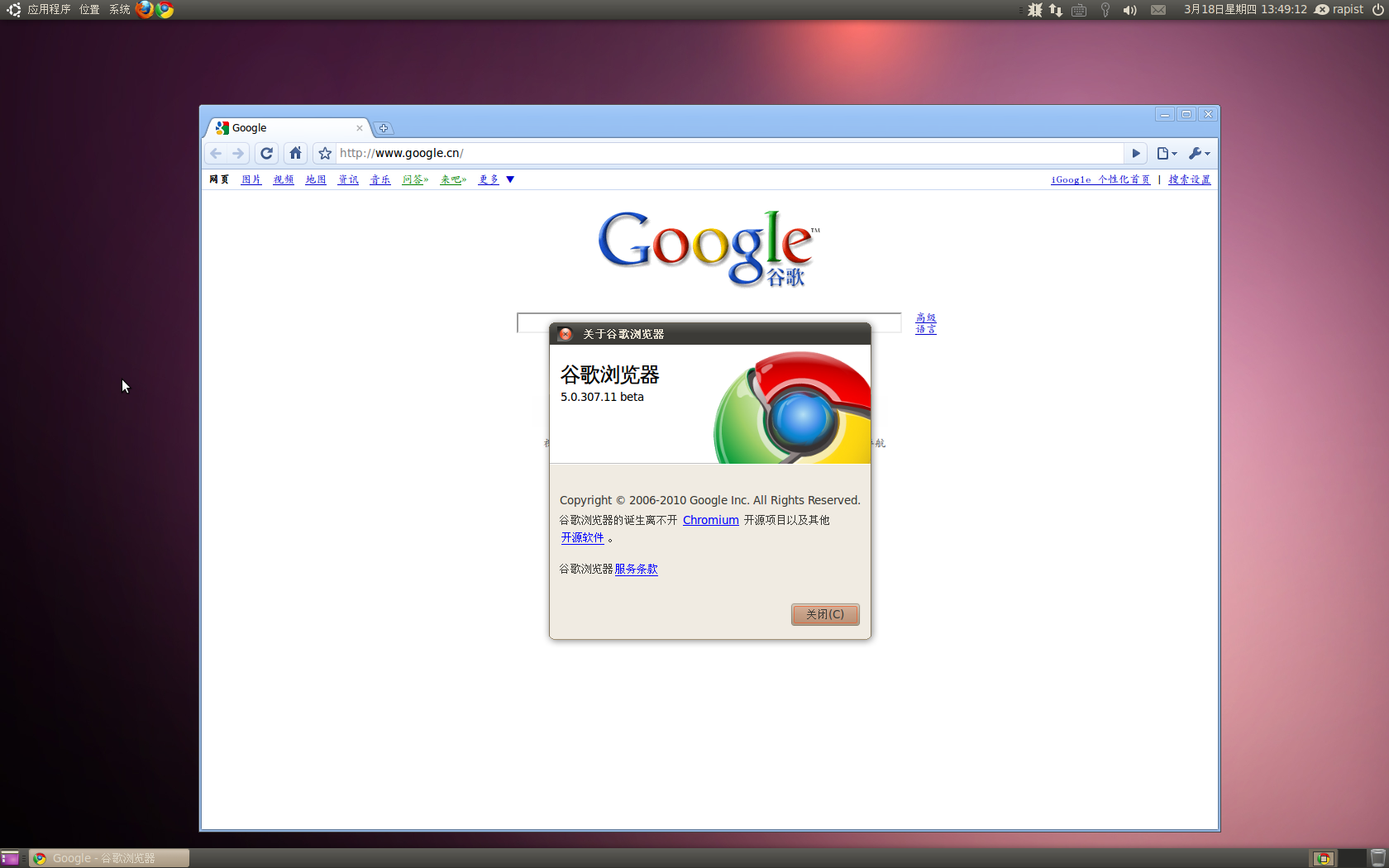
Task: Open the date and time clock
Action: point(1245,10)
